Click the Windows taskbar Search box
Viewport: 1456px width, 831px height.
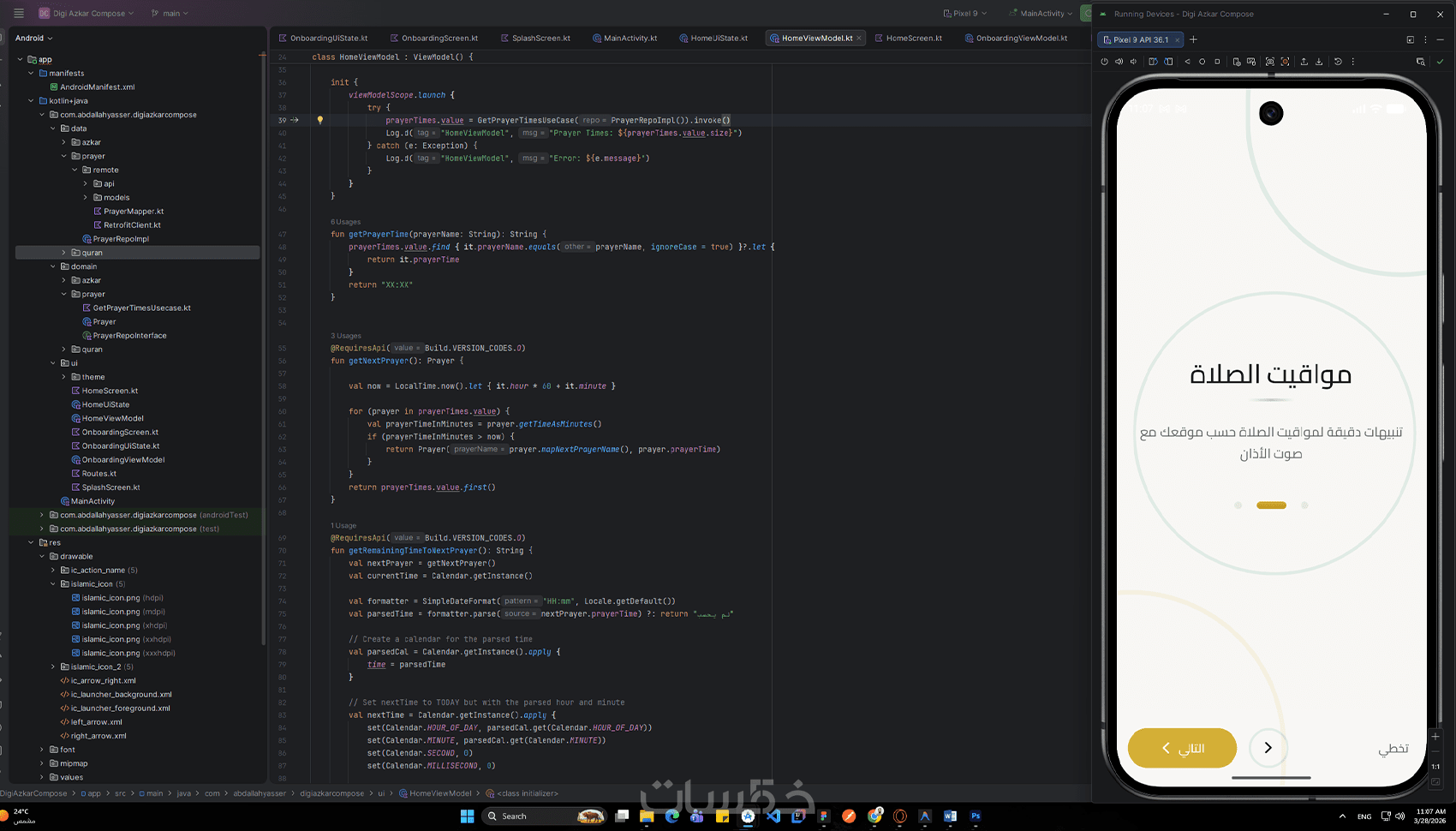pyautogui.click(x=544, y=816)
